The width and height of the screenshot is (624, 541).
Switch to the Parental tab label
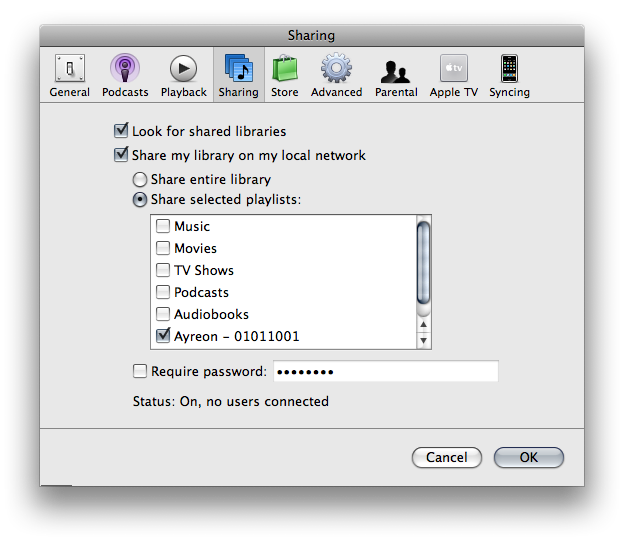[x=396, y=92]
